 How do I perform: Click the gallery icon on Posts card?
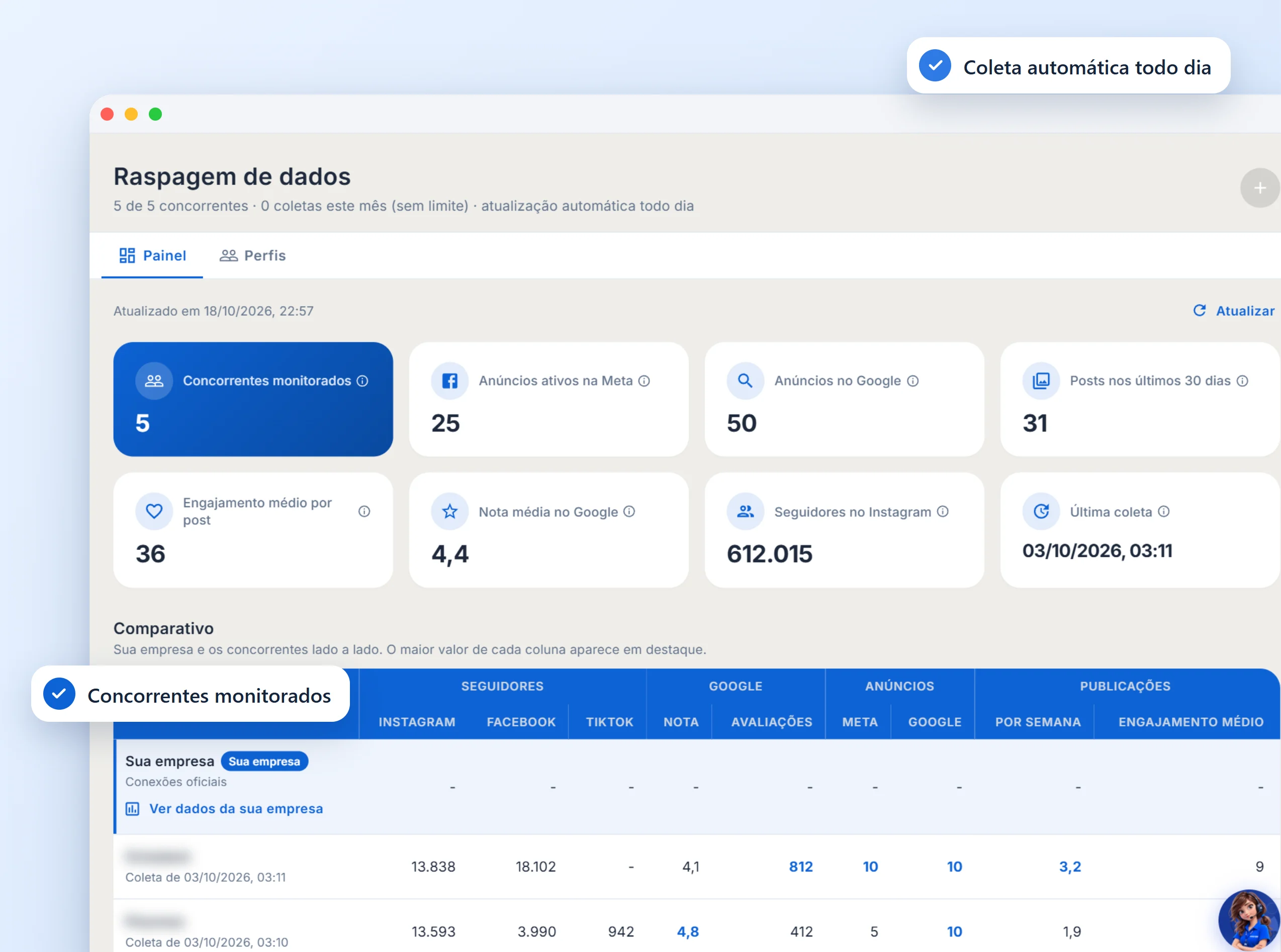[1041, 381]
